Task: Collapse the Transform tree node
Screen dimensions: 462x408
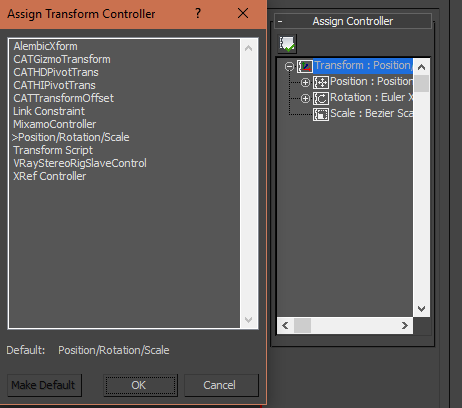Action: (289, 66)
